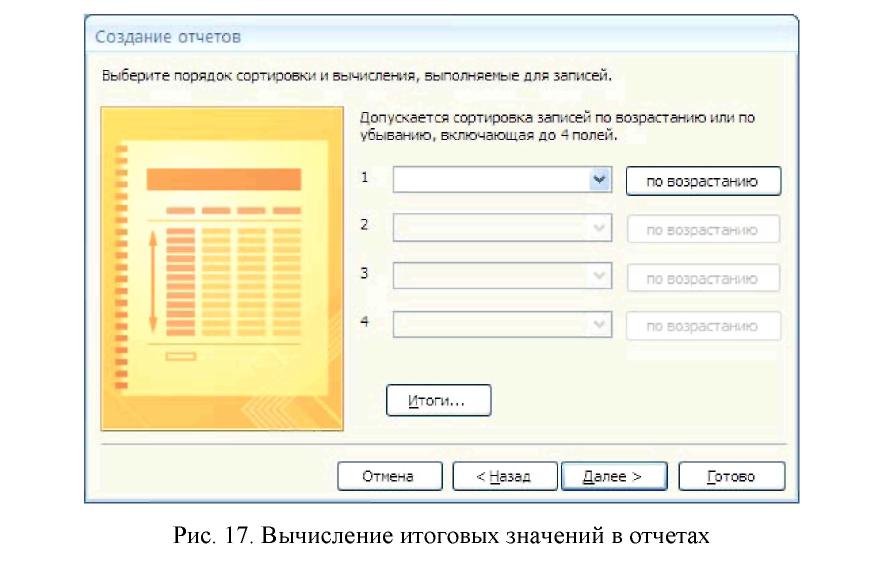This screenshot has width=870, height=567.
Task: Open the first sort field dropdown arrow
Action: pyautogui.click(x=600, y=180)
